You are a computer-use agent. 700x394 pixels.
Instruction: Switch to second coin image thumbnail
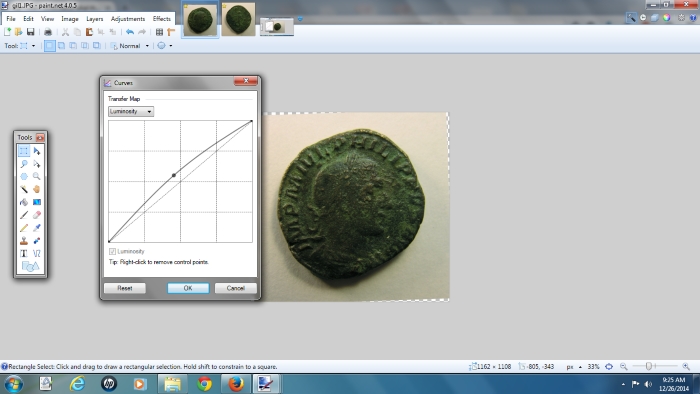[x=239, y=19]
